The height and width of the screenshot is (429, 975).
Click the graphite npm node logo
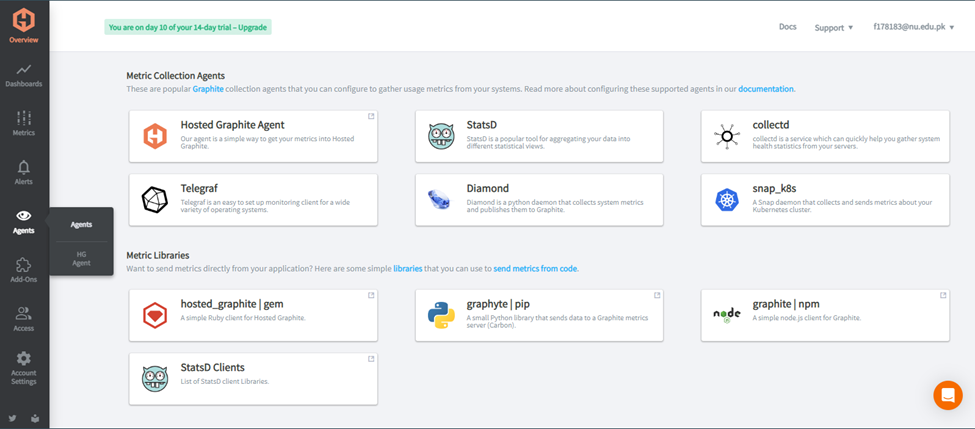click(727, 315)
